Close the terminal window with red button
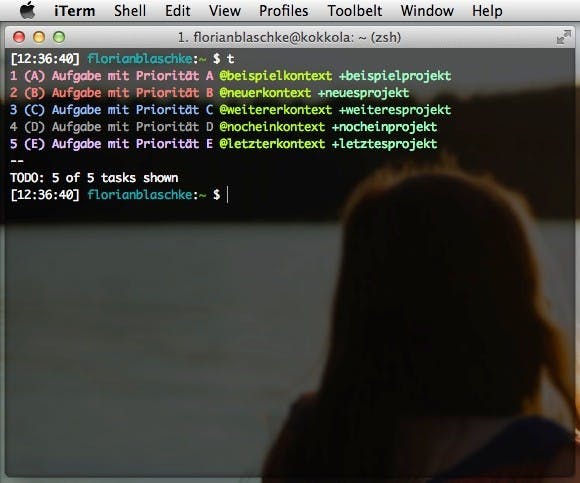This screenshot has width=580, height=483. tap(19, 37)
